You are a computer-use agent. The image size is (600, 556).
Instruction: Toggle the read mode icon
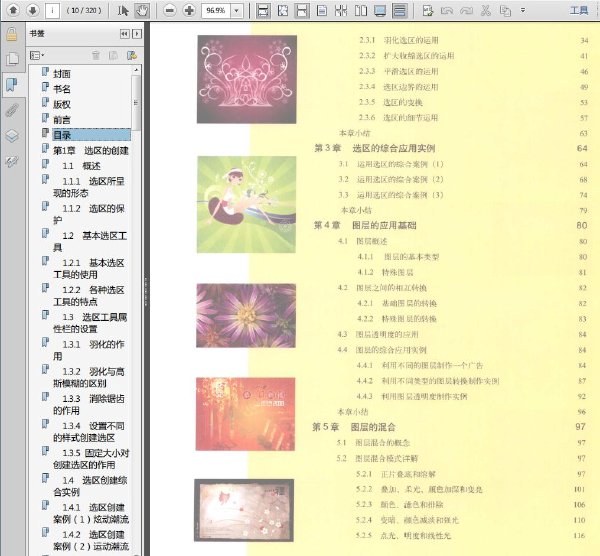tap(399, 10)
